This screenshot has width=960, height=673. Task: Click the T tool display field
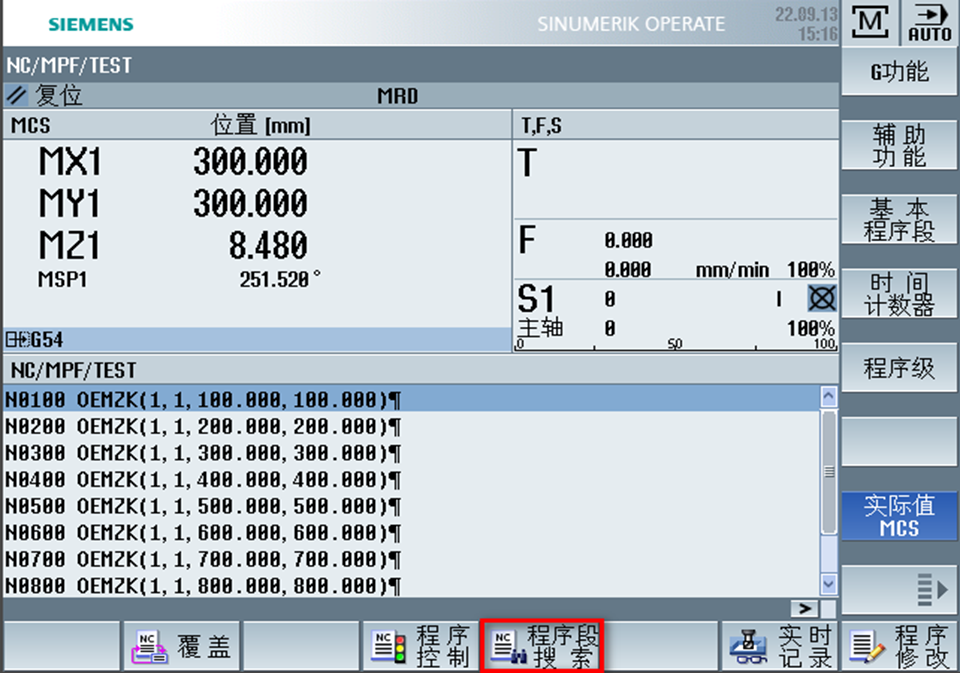pos(676,179)
